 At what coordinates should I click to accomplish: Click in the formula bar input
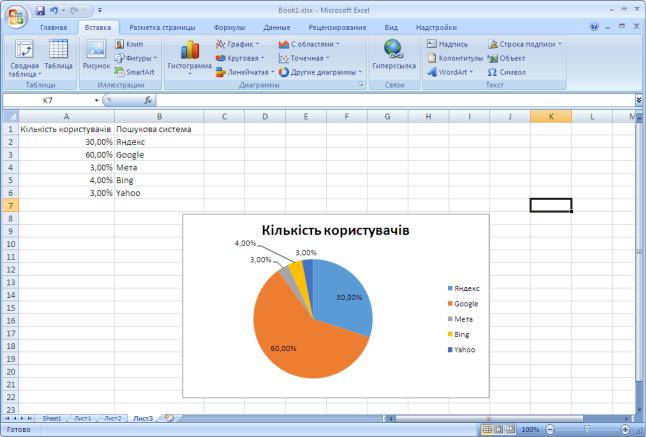point(396,100)
